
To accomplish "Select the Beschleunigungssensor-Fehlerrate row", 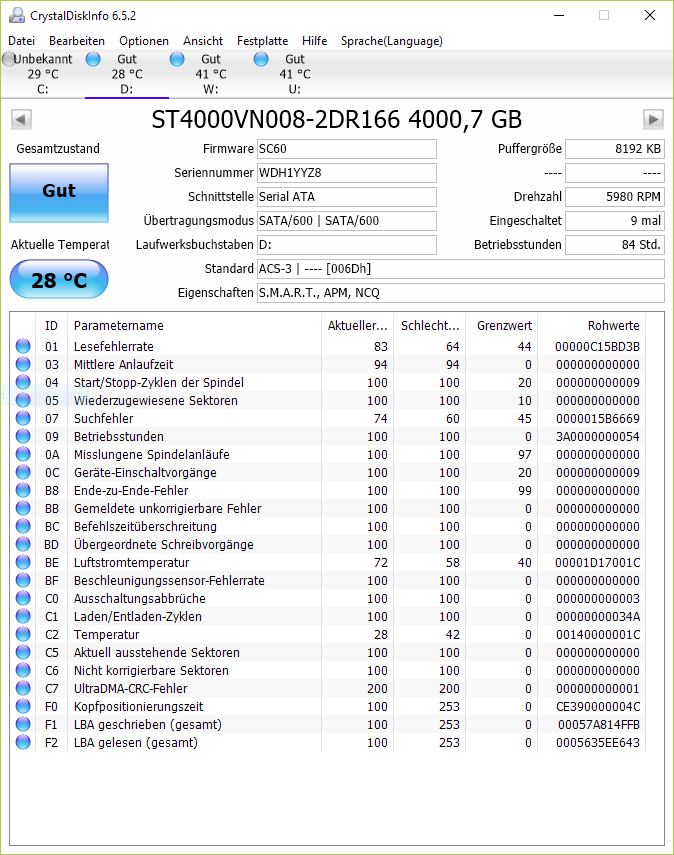I will click(x=328, y=580).
